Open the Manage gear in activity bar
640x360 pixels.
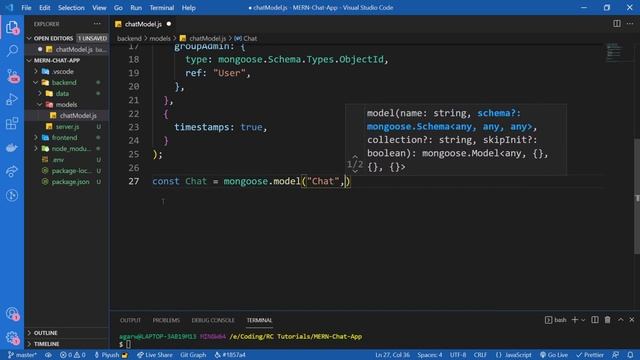point(12,338)
